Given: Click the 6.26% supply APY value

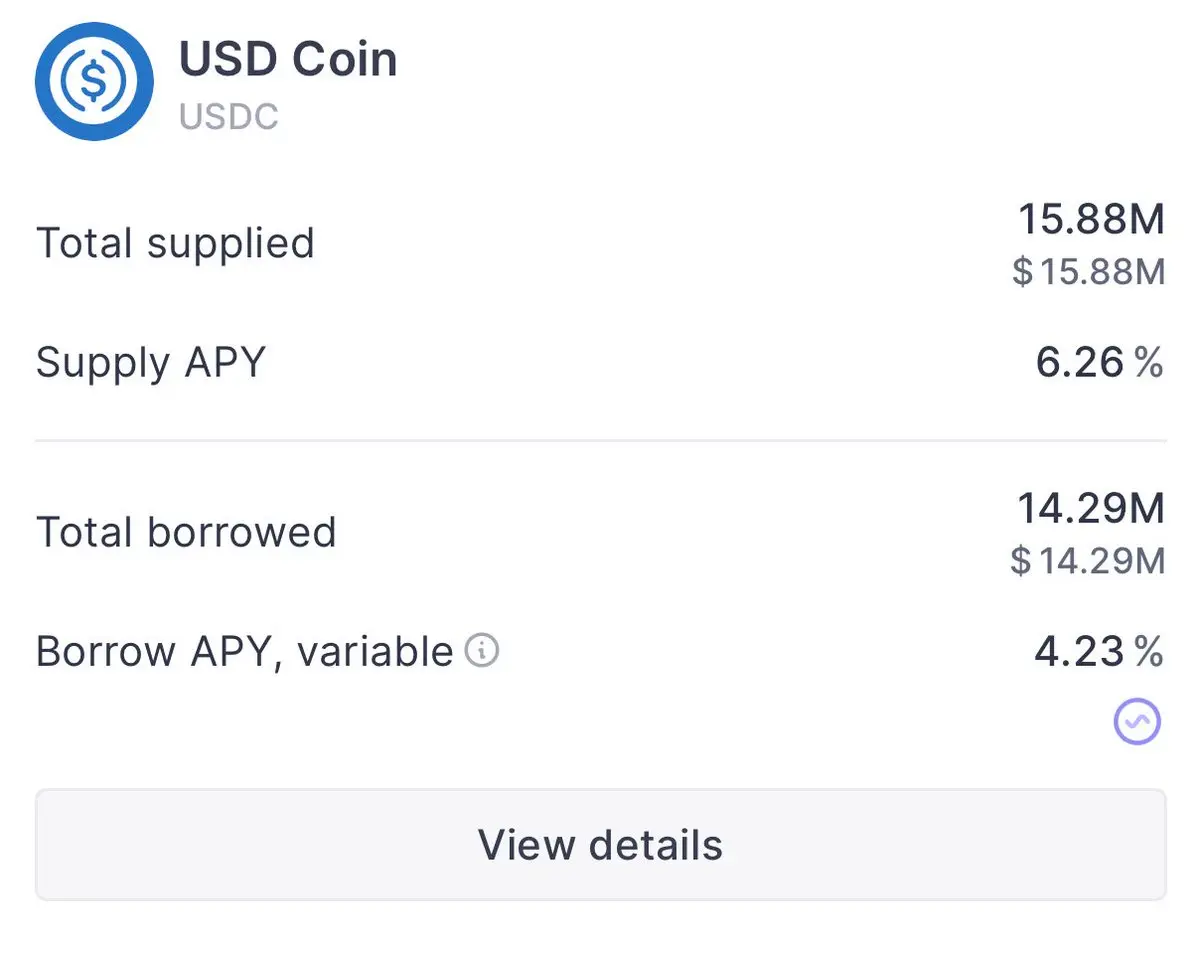Looking at the screenshot, I should [x=1099, y=362].
